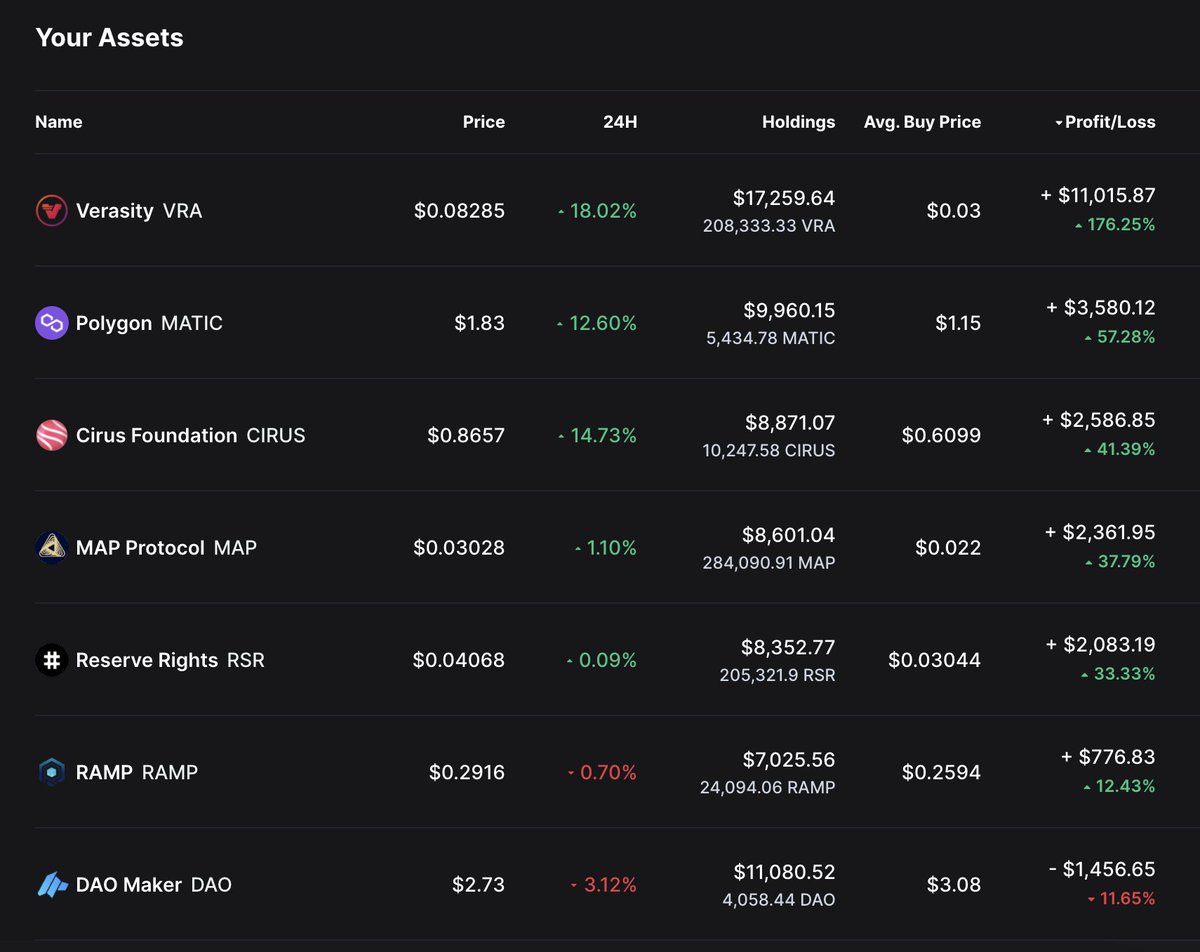Sort the table by Price column

click(x=483, y=122)
